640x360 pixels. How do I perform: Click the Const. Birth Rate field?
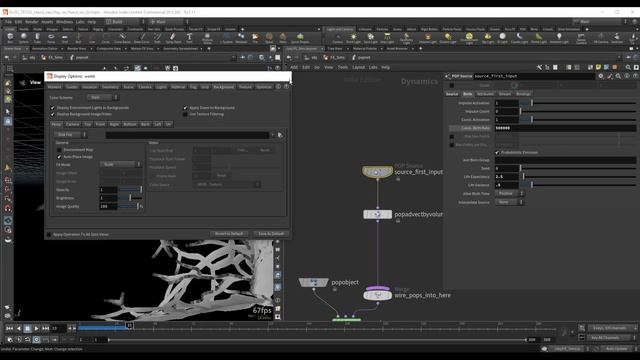[565, 128]
